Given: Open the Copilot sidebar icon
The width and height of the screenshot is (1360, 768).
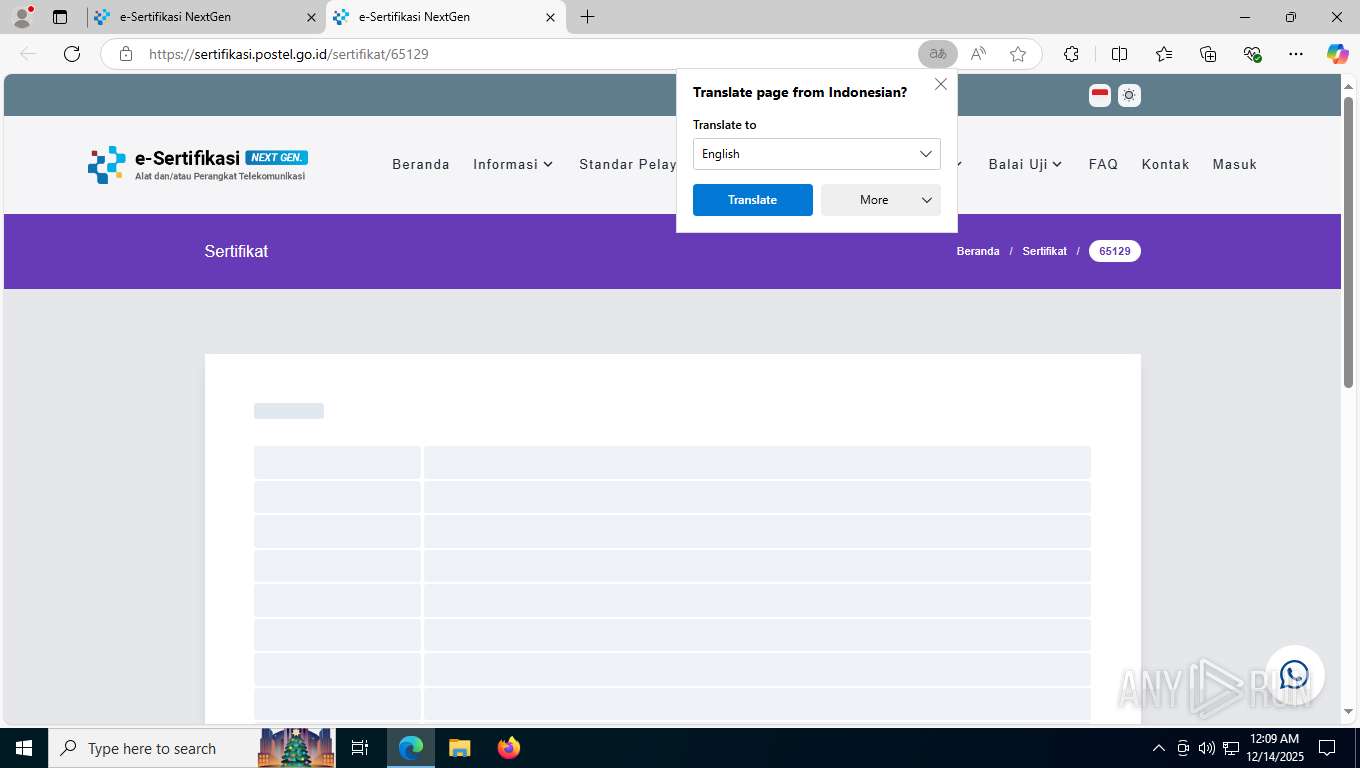Looking at the screenshot, I should tap(1338, 54).
